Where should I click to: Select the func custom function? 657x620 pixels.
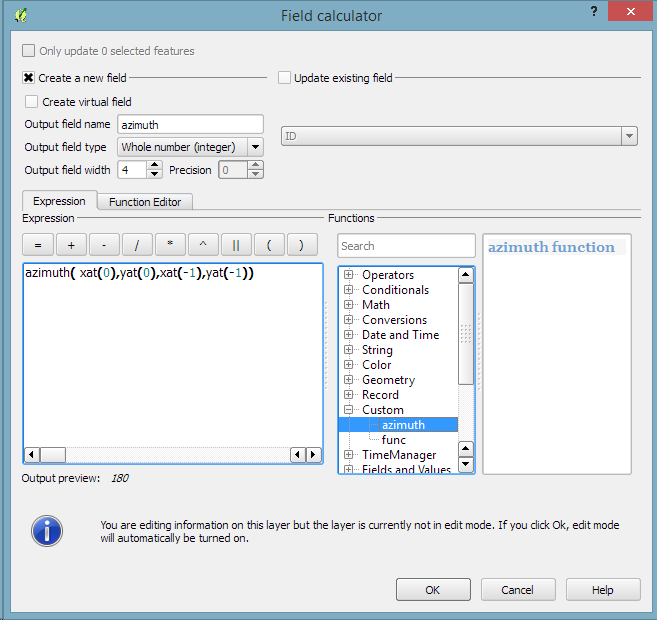394,440
